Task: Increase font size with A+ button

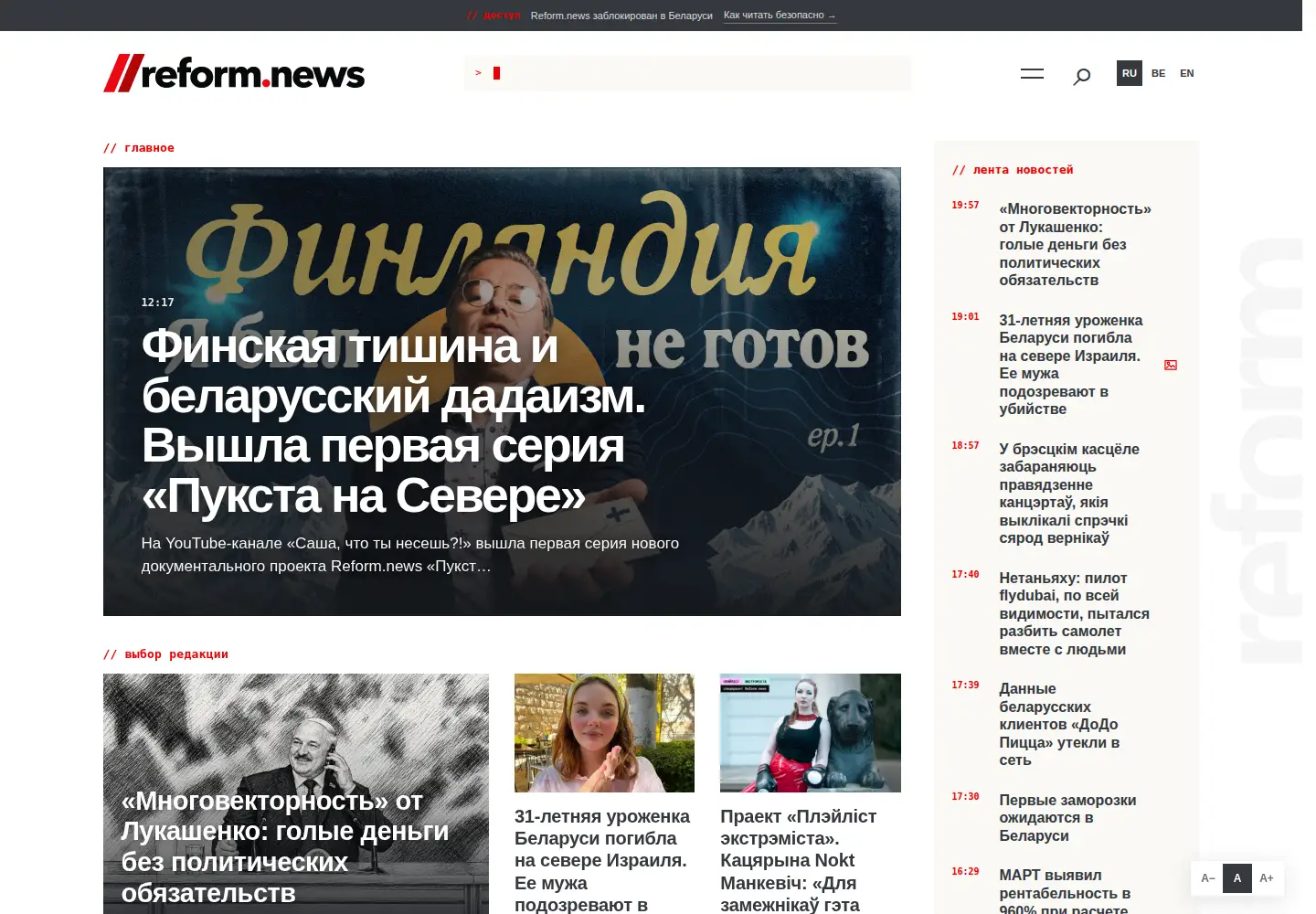Action: [x=1267, y=878]
